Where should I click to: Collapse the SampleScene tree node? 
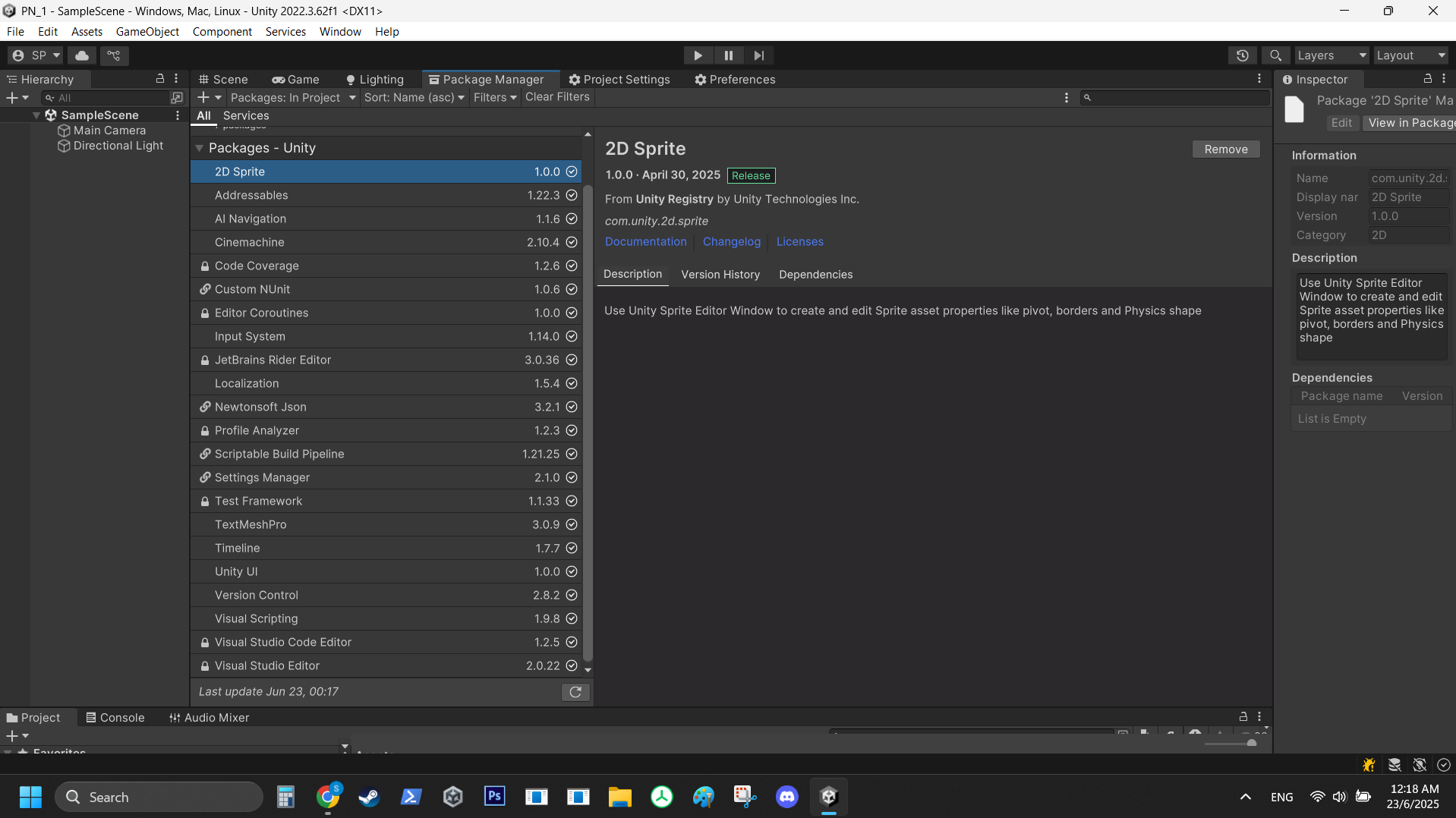tap(36, 115)
